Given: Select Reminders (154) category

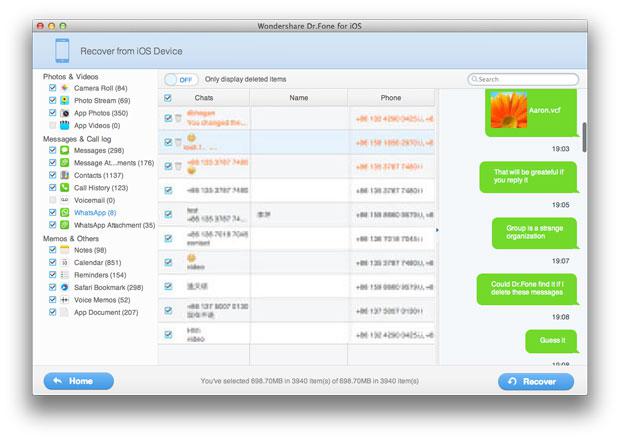Looking at the screenshot, I should (100, 275).
